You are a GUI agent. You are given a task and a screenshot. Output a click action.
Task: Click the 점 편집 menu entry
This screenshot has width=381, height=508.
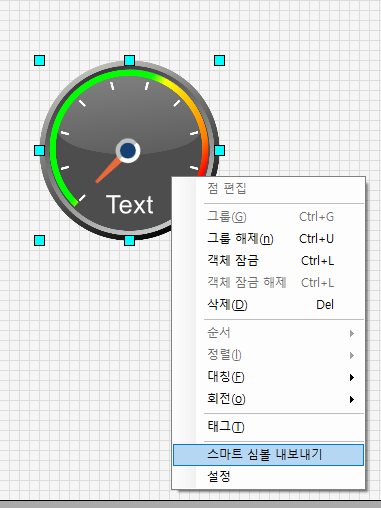click(268, 189)
